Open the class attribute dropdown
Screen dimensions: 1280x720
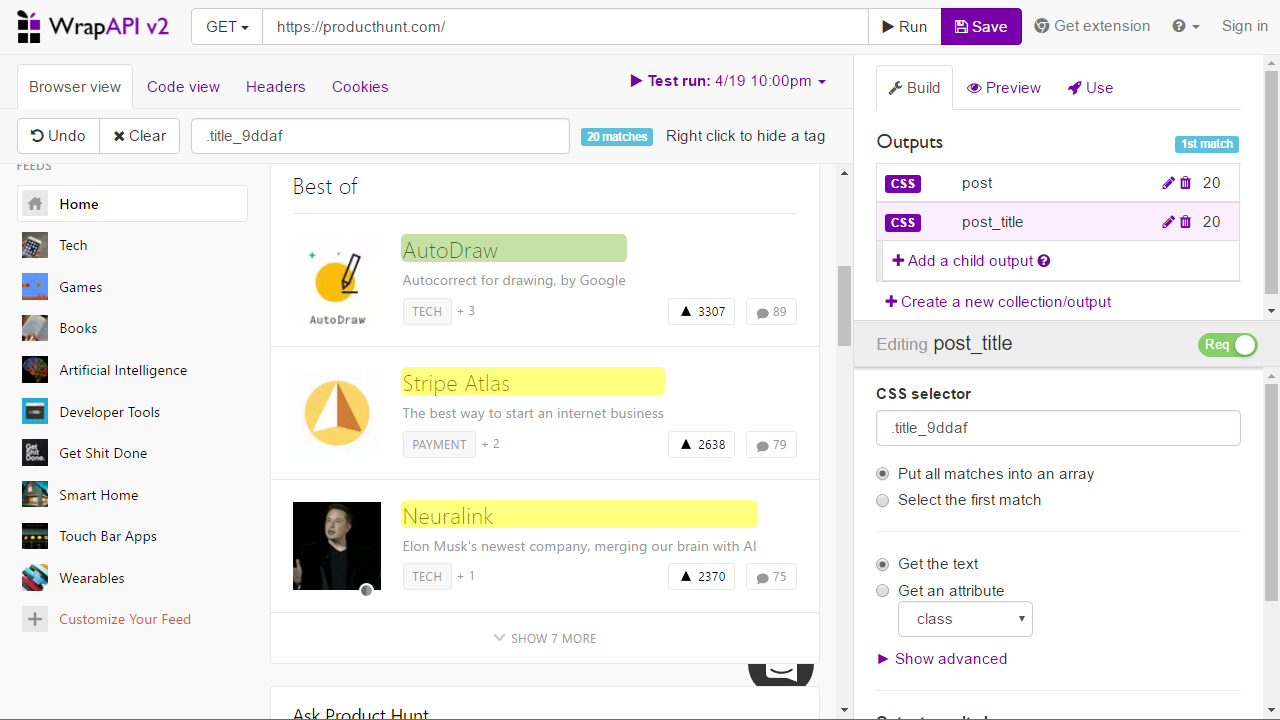click(965, 619)
